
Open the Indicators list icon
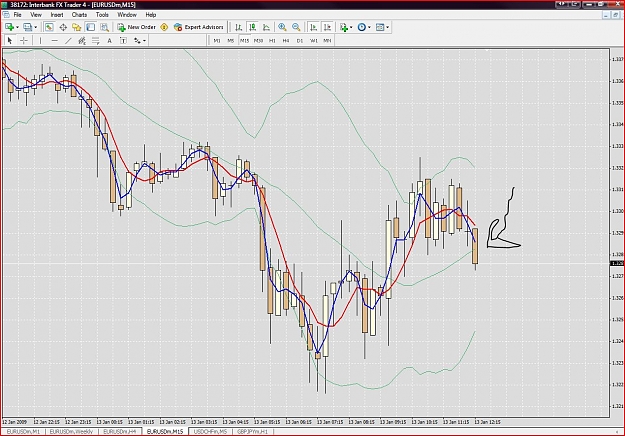click(344, 27)
